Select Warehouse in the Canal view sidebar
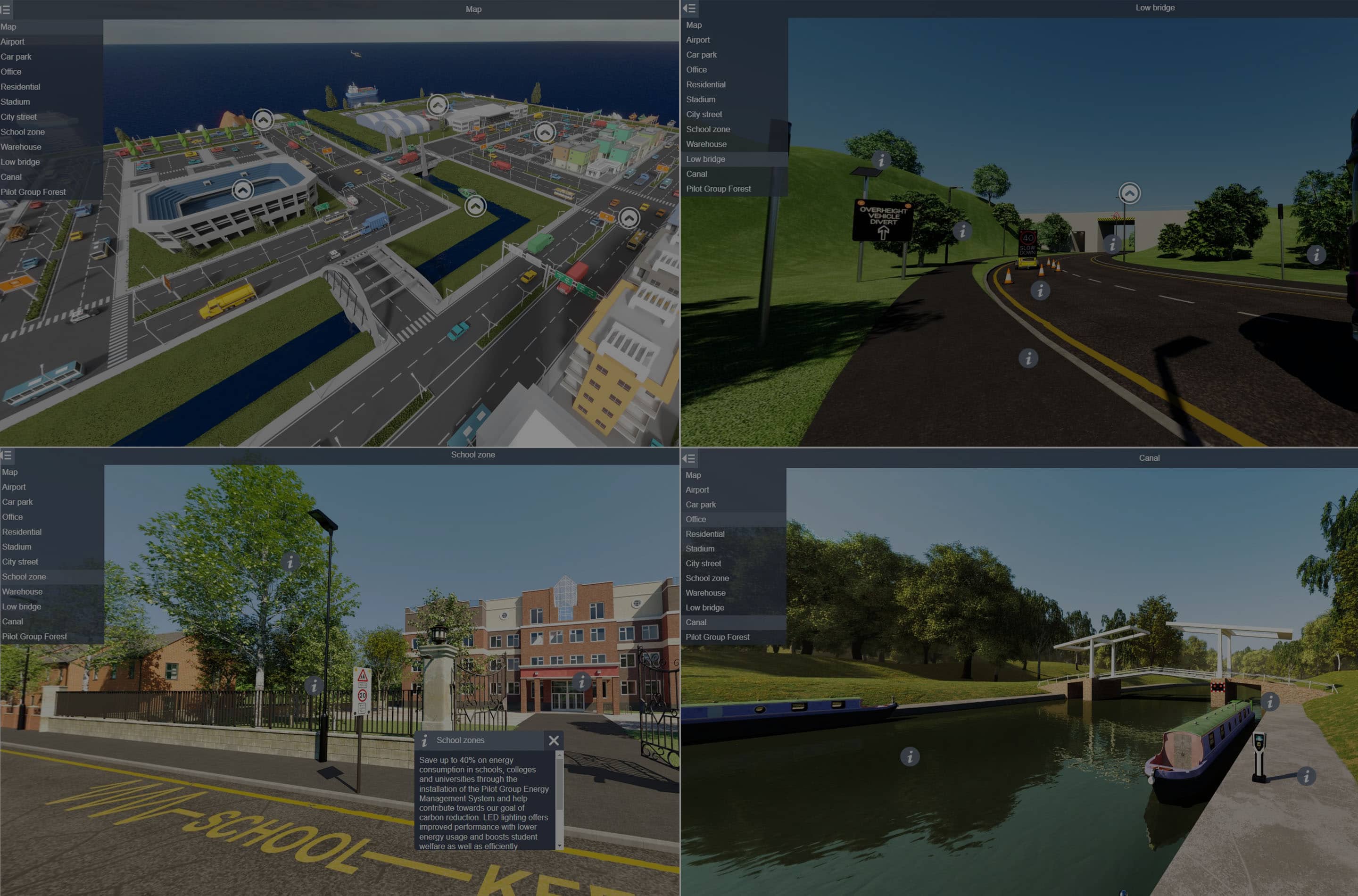The width and height of the screenshot is (1358, 896). click(705, 593)
